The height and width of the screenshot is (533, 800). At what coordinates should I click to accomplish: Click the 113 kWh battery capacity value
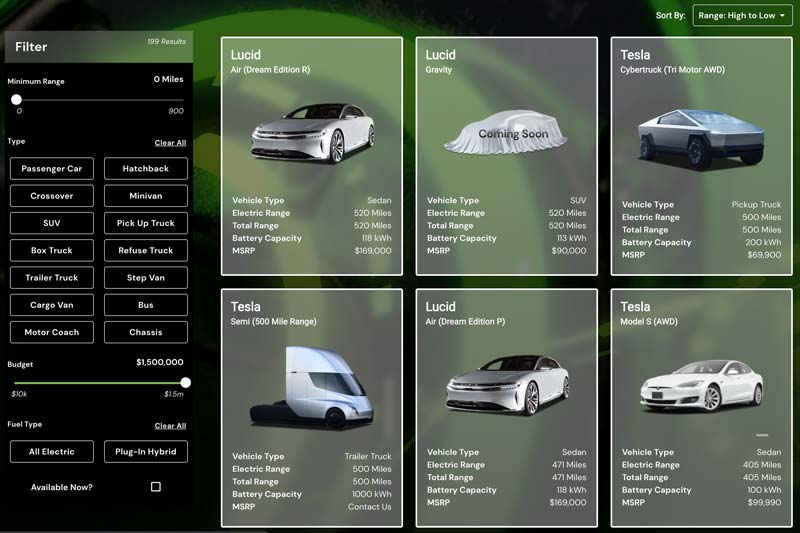(x=571, y=238)
